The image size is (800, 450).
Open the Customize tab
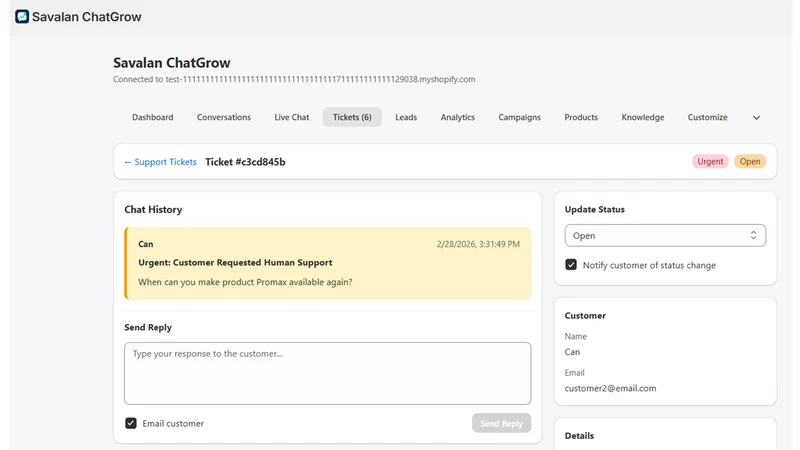pos(708,117)
